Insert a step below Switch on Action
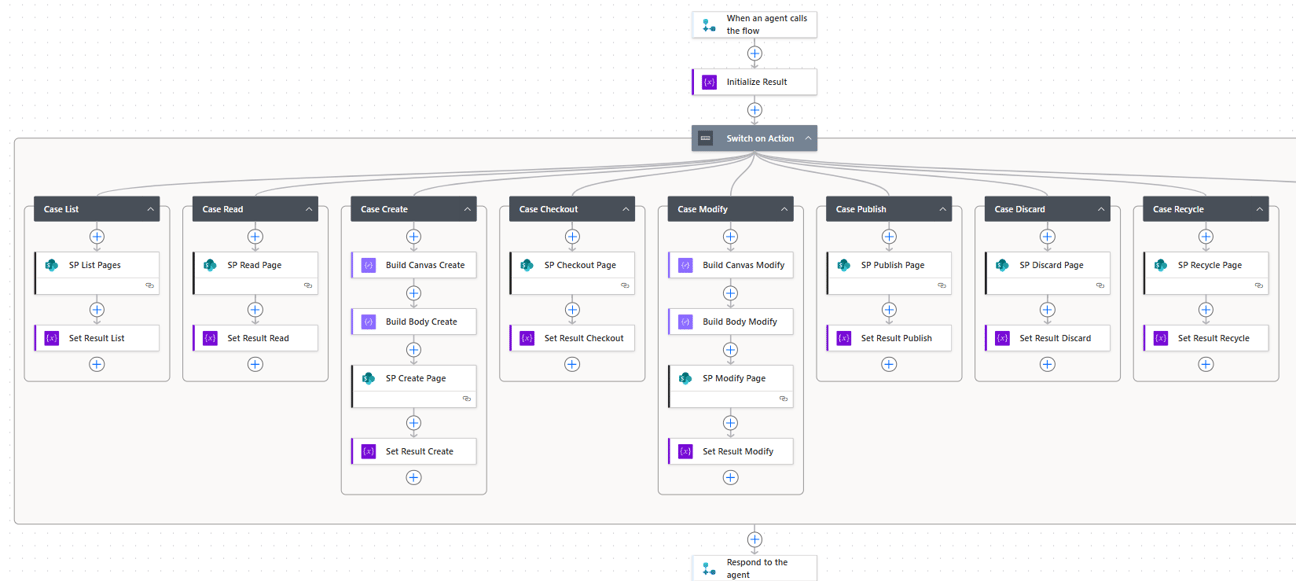Screen dimensions: 1296x581 754,539
